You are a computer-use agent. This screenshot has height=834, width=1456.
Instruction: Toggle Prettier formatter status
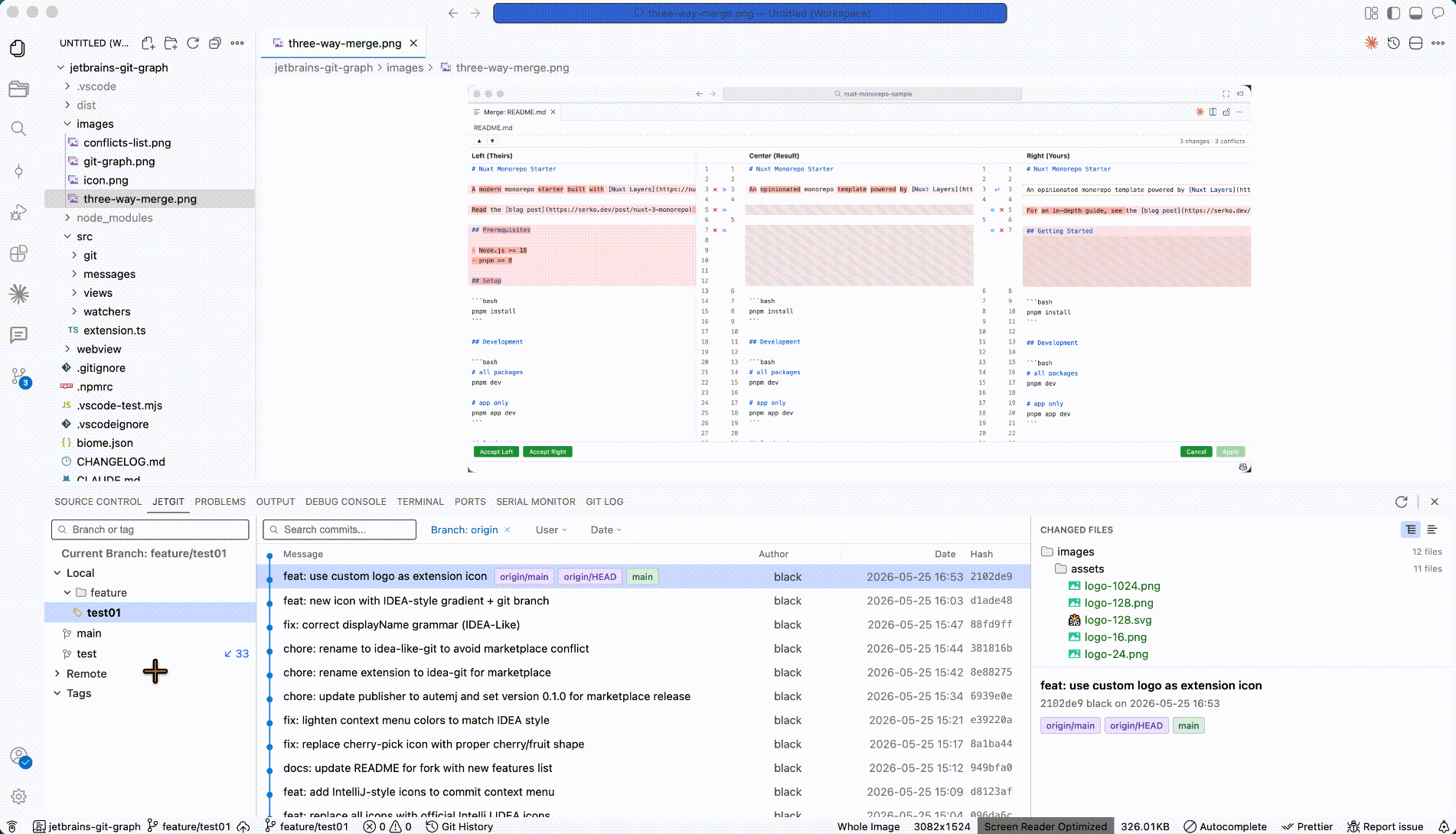click(1307, 826)
